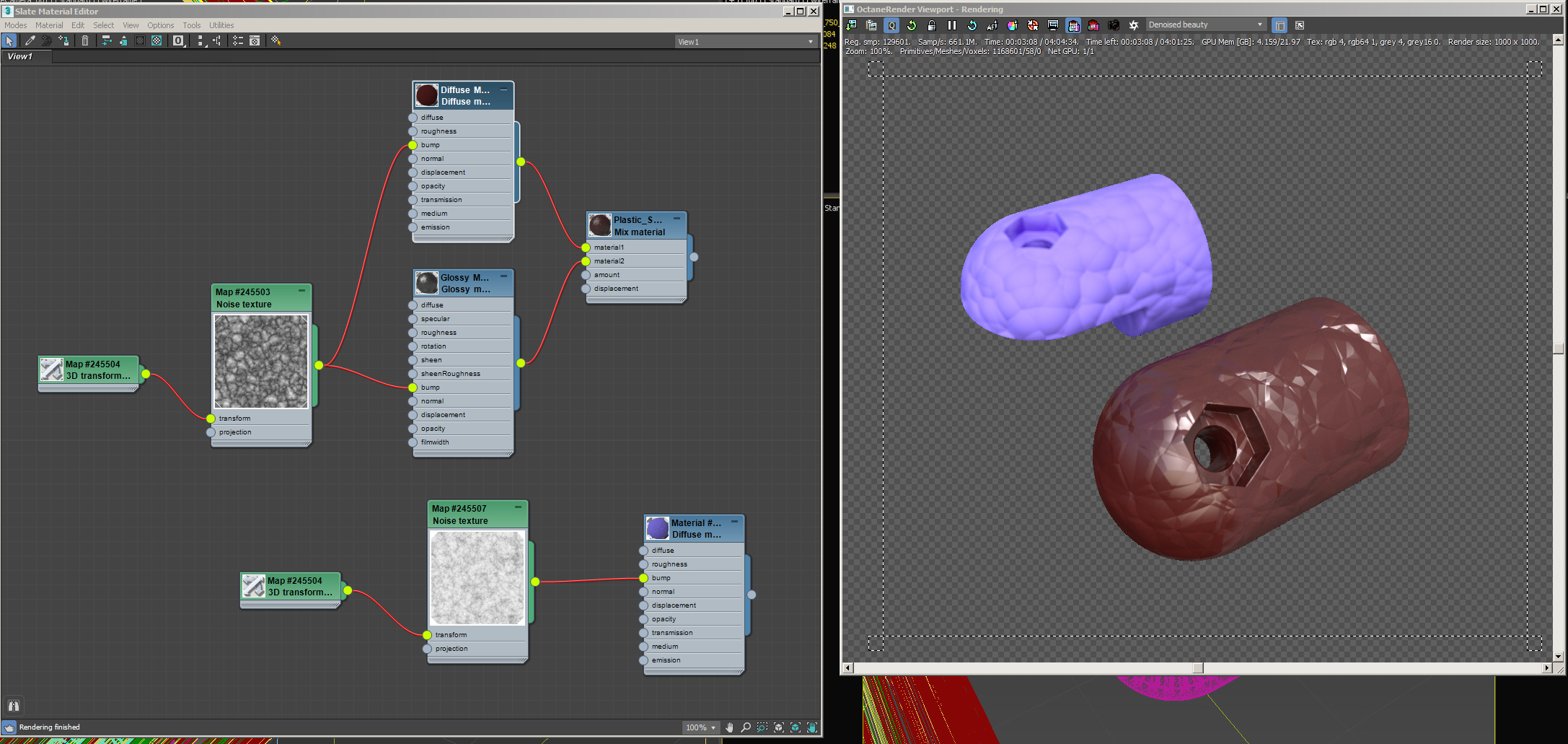Click Zoom Extents icon in Slate editor
The width and height of the screenshot is (1568, 744).
pyautogui.click(x=779, y=727)
